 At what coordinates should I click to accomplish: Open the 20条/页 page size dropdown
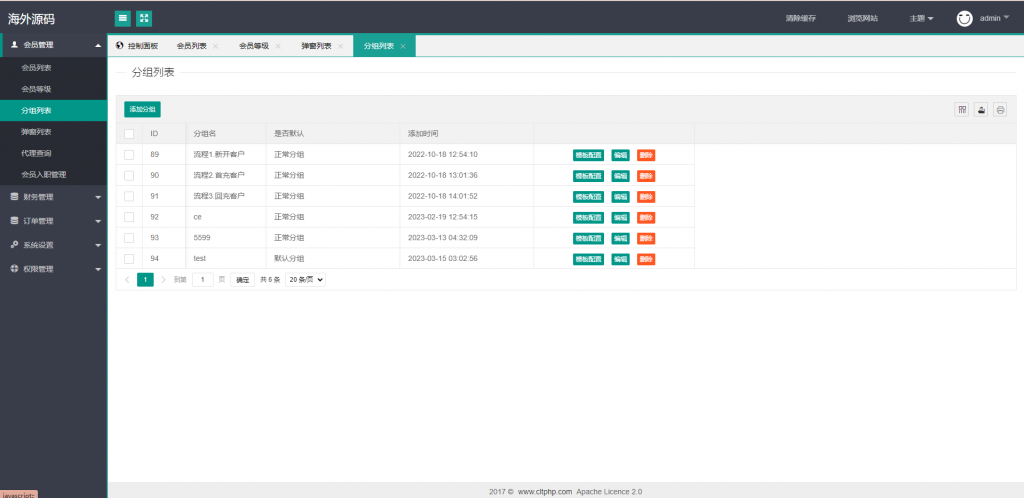click(x=306, y=280)
